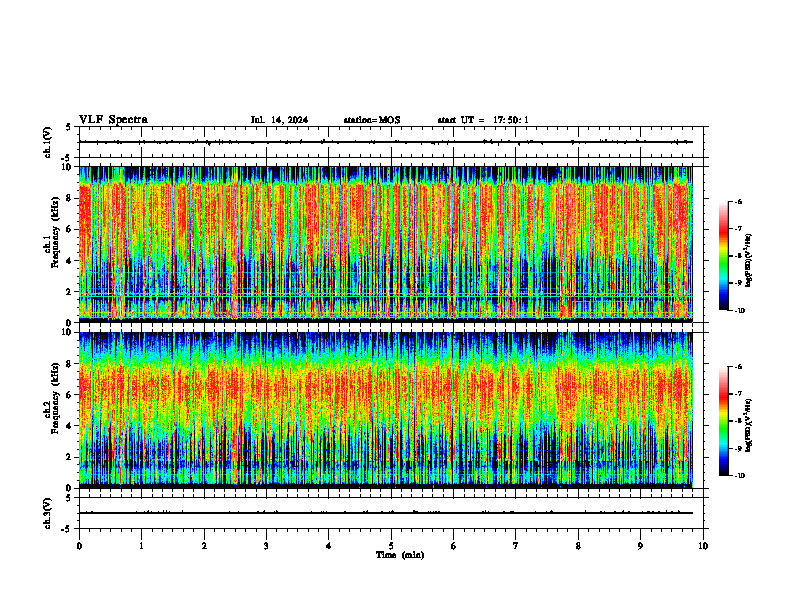Viewport: 792px width, 612px height.
Task: Click the time axis tick label "1"
Action: [x=142, y=546]
